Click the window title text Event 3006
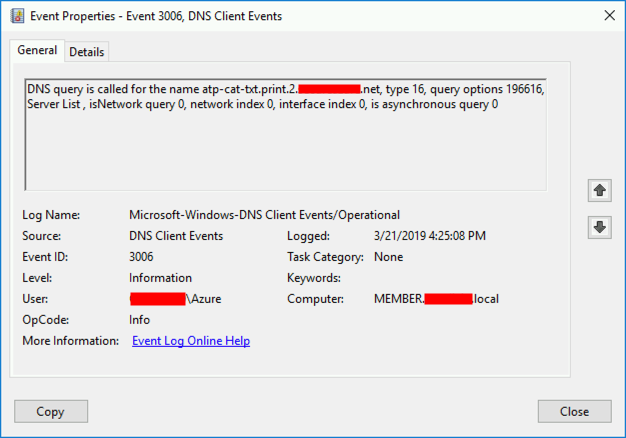The width and height of the screenshot is (626, 438). pos(155,16)
